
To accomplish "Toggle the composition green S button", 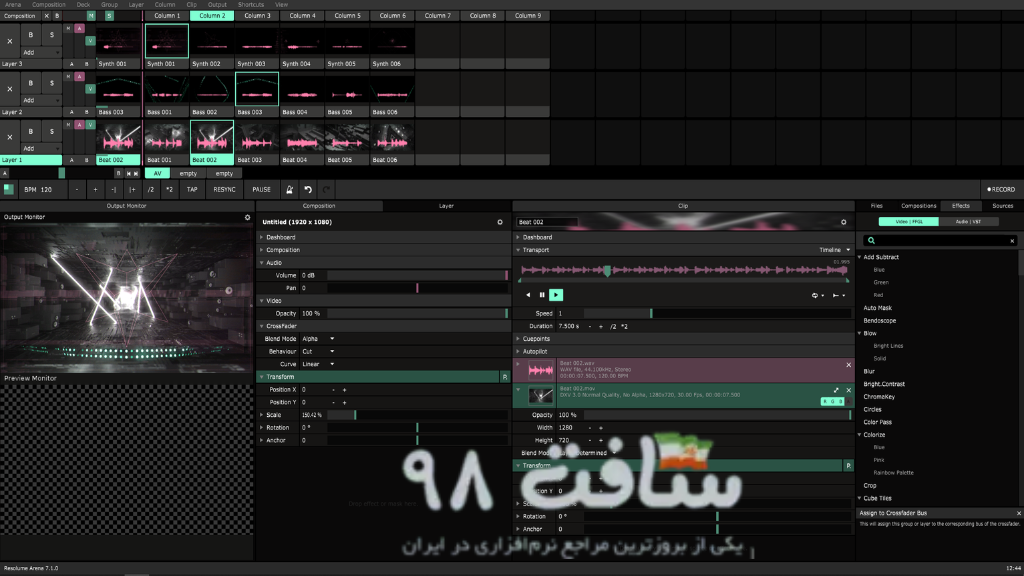I will 109,16.
